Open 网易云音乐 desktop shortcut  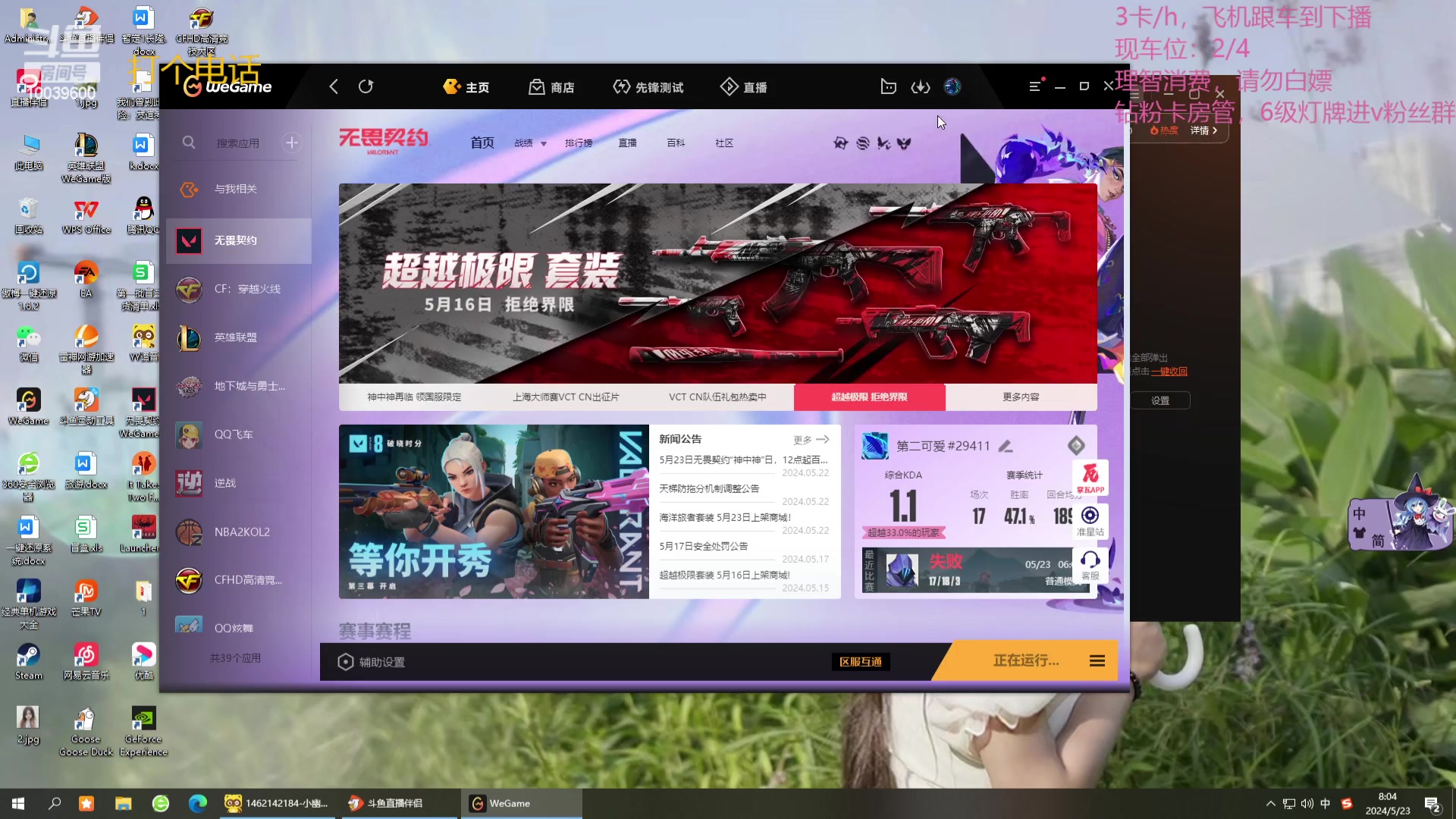[x=86, y=661]
